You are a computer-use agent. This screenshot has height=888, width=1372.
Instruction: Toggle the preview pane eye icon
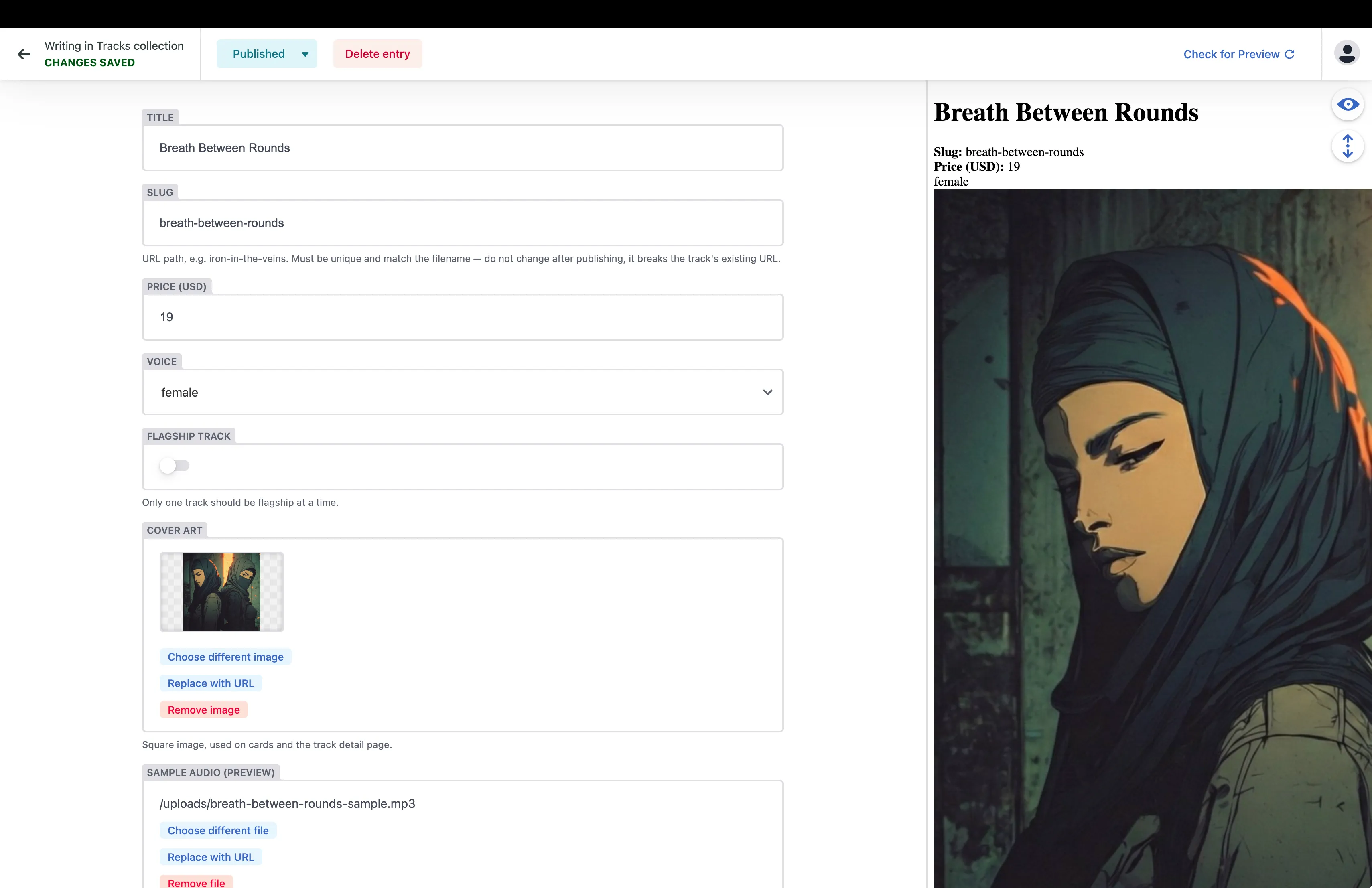(x=1348, y=104)
